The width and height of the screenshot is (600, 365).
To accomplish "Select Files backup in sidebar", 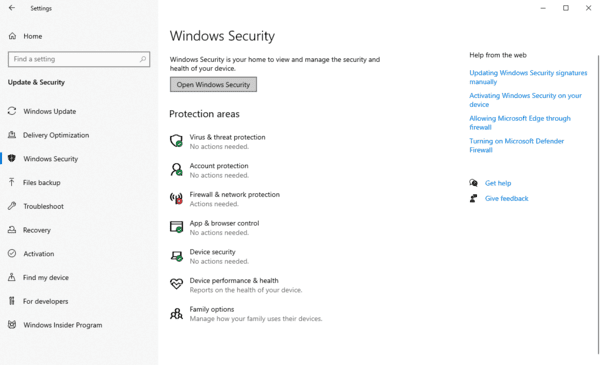I will pos(42,182).
